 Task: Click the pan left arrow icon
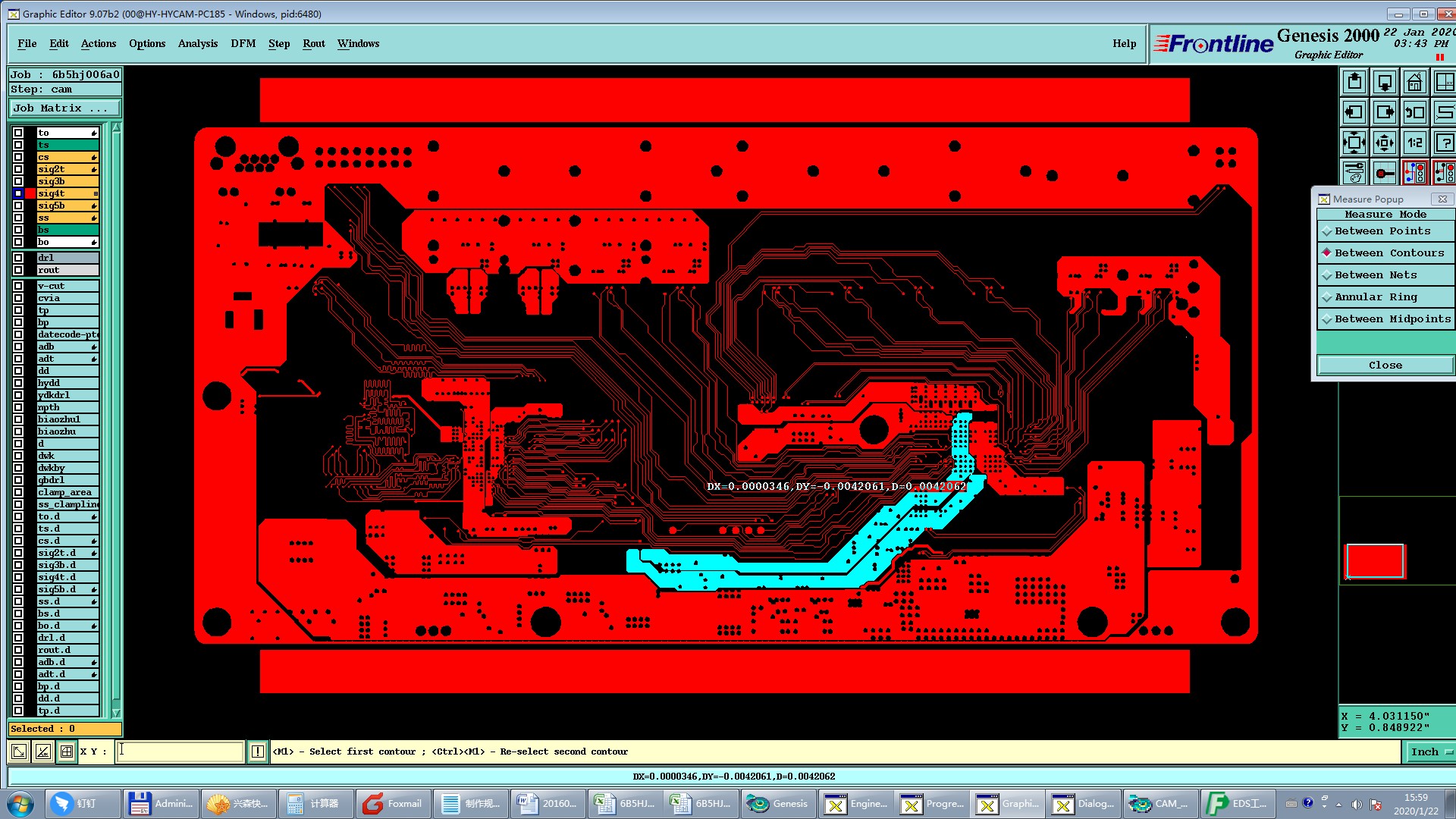[1354, 112]
